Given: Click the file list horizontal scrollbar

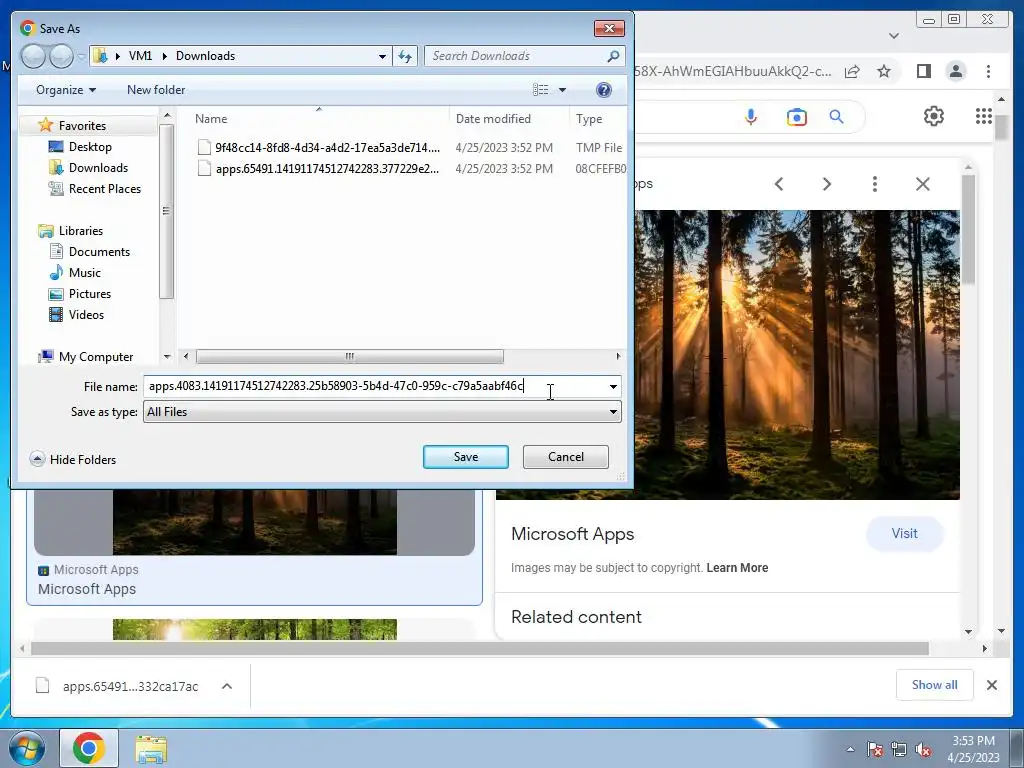Looking at the screenshot, I should pos(349,357).
